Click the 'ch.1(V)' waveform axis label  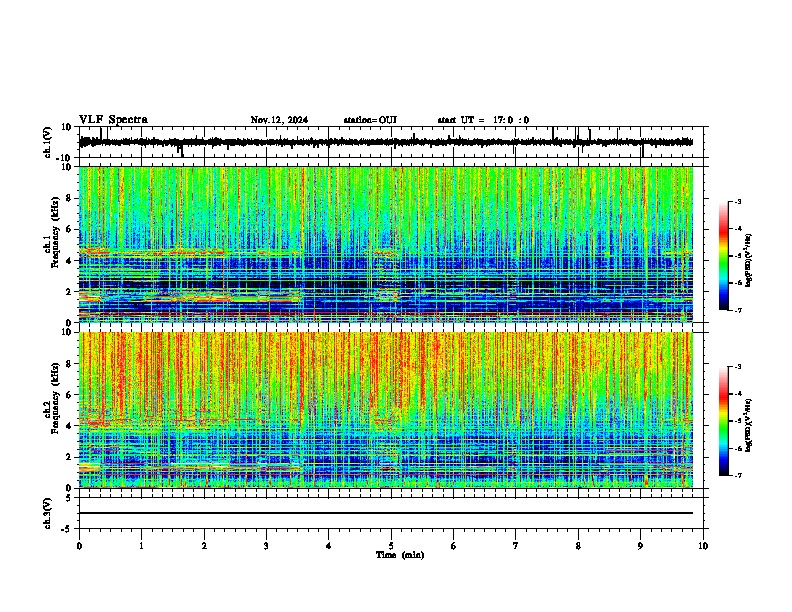click(x=48, y=142)
